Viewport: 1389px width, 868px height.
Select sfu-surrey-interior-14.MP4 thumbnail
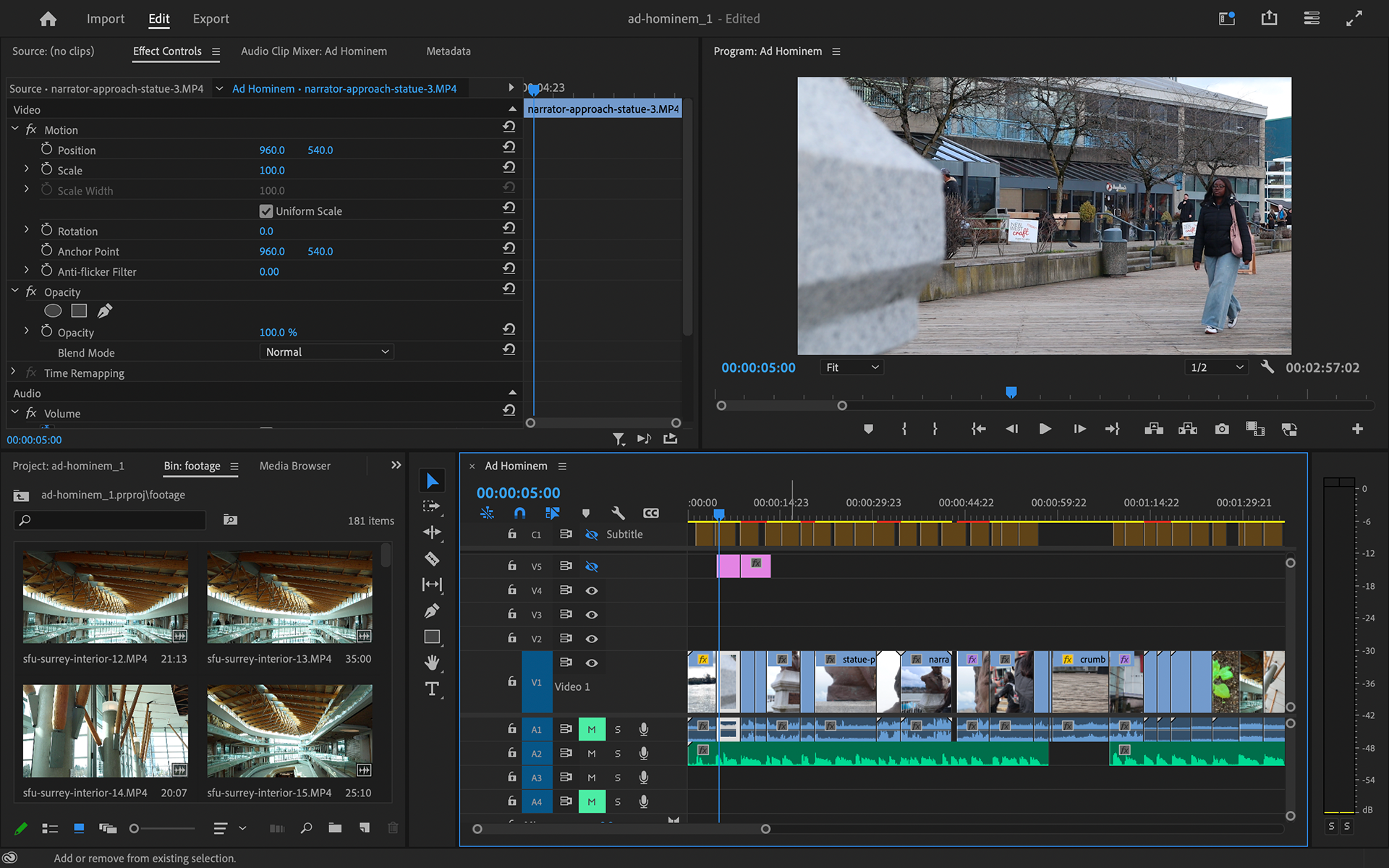106,731
